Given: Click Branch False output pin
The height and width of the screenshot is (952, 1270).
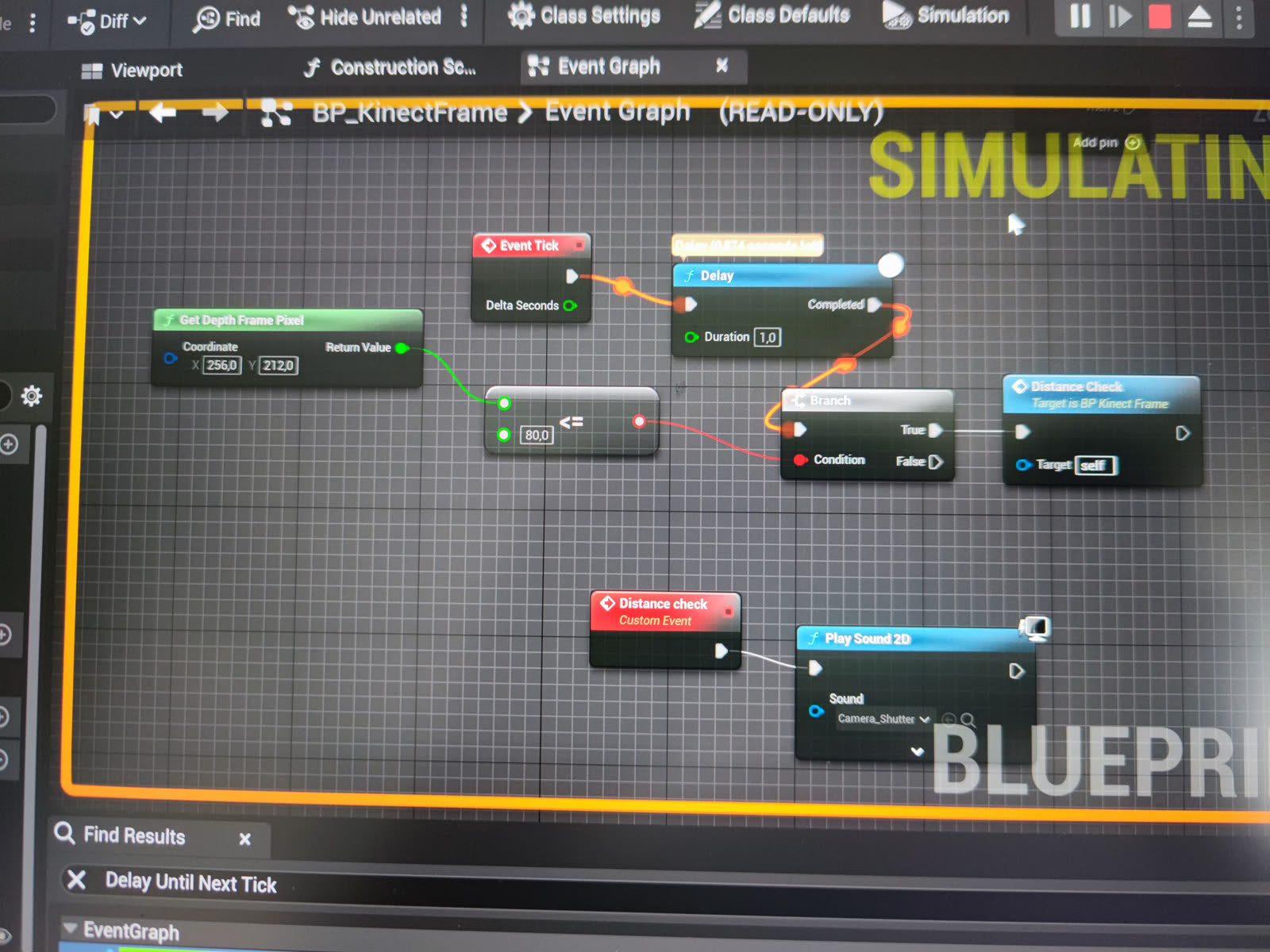Looking at the screenshot, I should pyautogui.click(x=936, y=462).
